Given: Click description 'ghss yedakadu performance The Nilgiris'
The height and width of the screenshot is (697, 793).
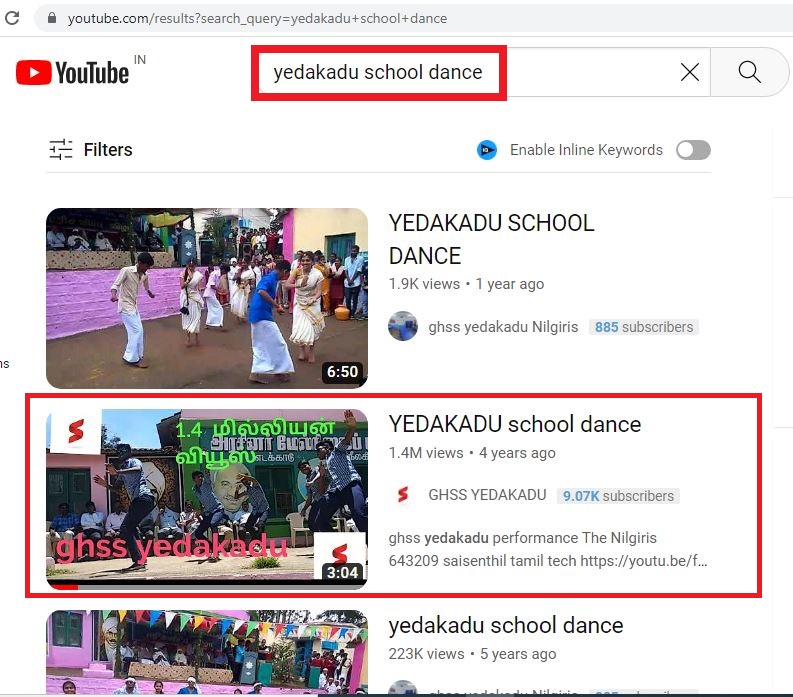Looking at the screenshot, I should point(522,538).
